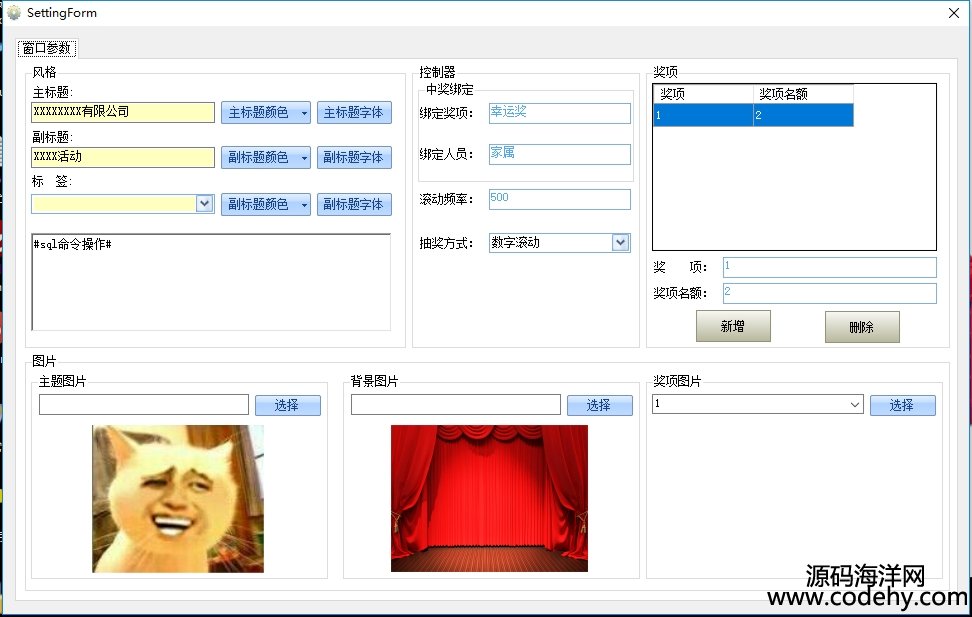Click the 背景图片 path field

coord(456,405)
